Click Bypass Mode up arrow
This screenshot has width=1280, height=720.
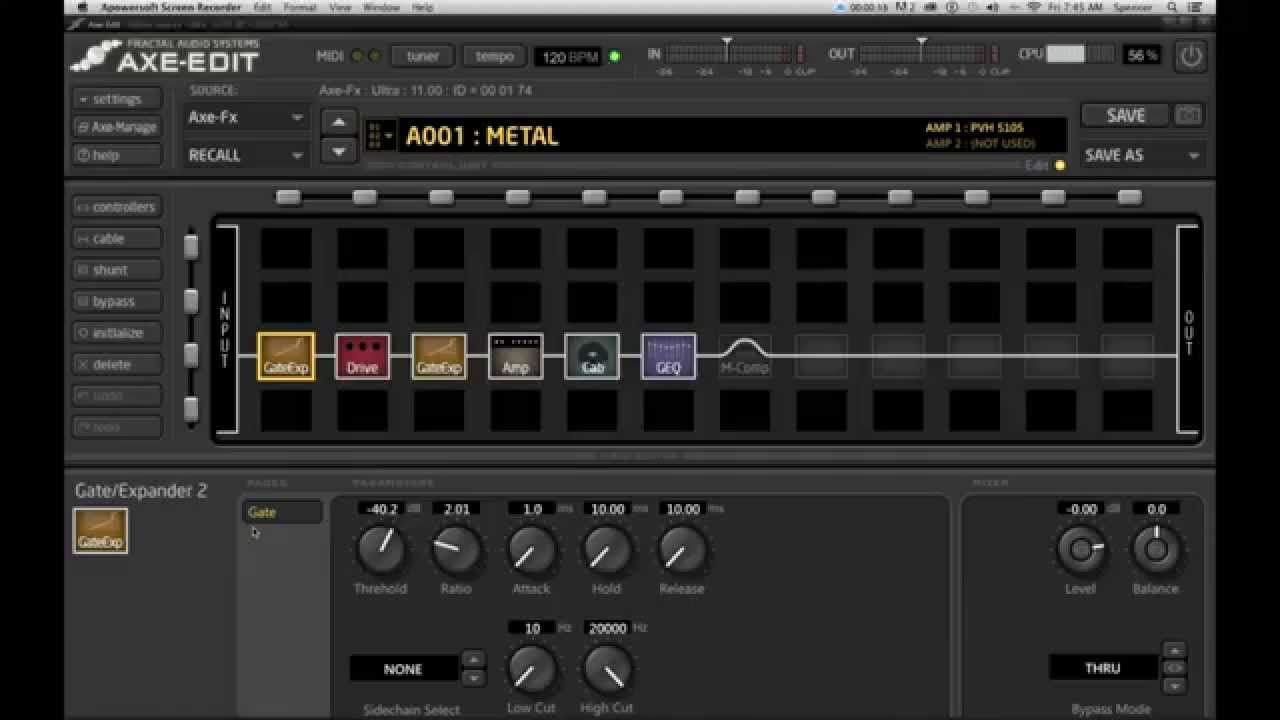pyautogui.click(x=1174, y=650)
